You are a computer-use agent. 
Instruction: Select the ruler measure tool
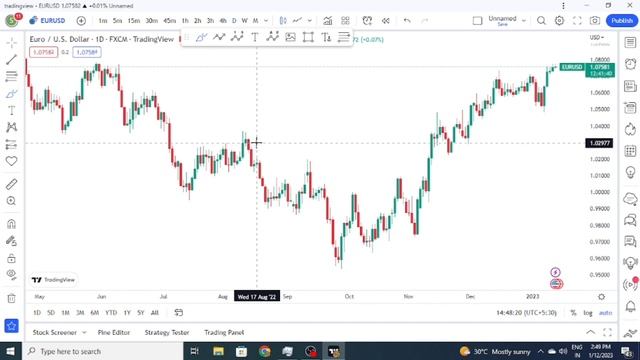pos(11,184)
